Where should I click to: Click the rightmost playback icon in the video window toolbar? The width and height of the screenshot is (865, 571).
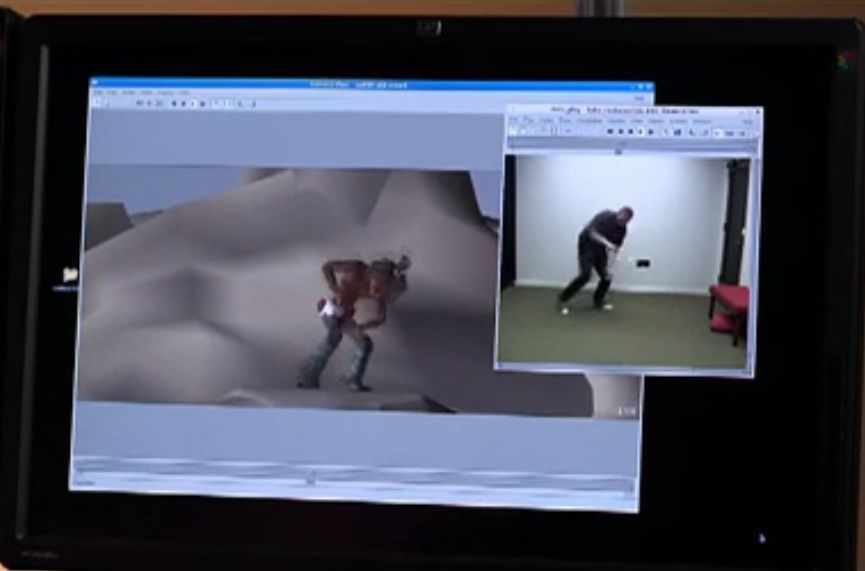tap(651, 132)
